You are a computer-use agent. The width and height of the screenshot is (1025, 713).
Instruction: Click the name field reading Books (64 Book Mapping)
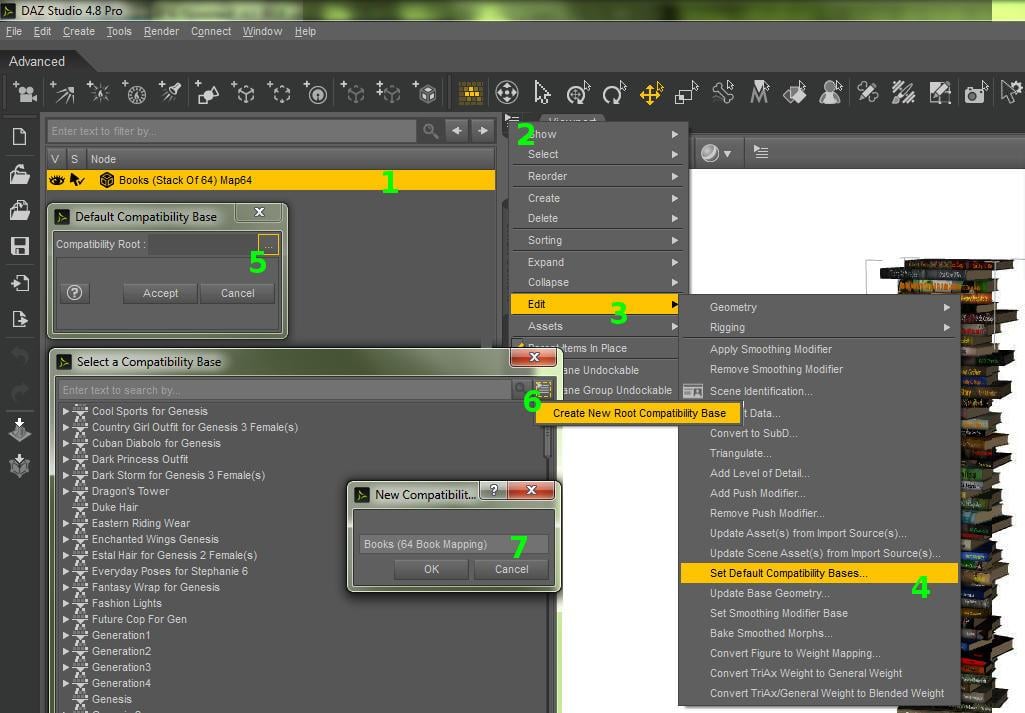454,544
